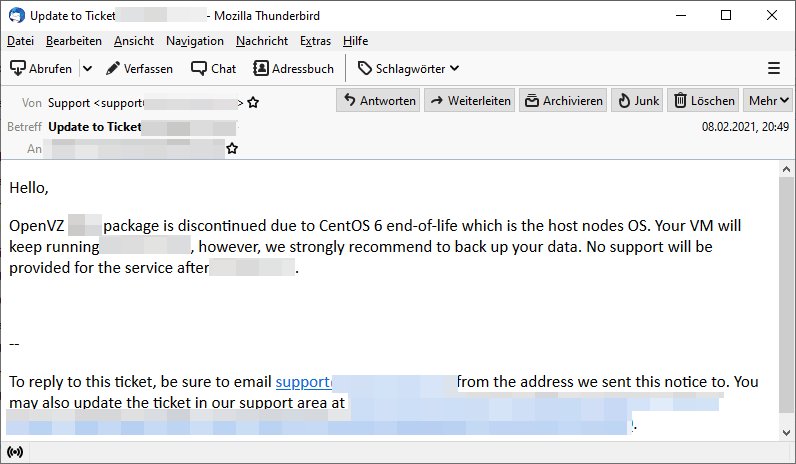The width and height of the screenshot is (796, 464).
Task: Delete the message with Löschen
Action: tap(703, 101)
